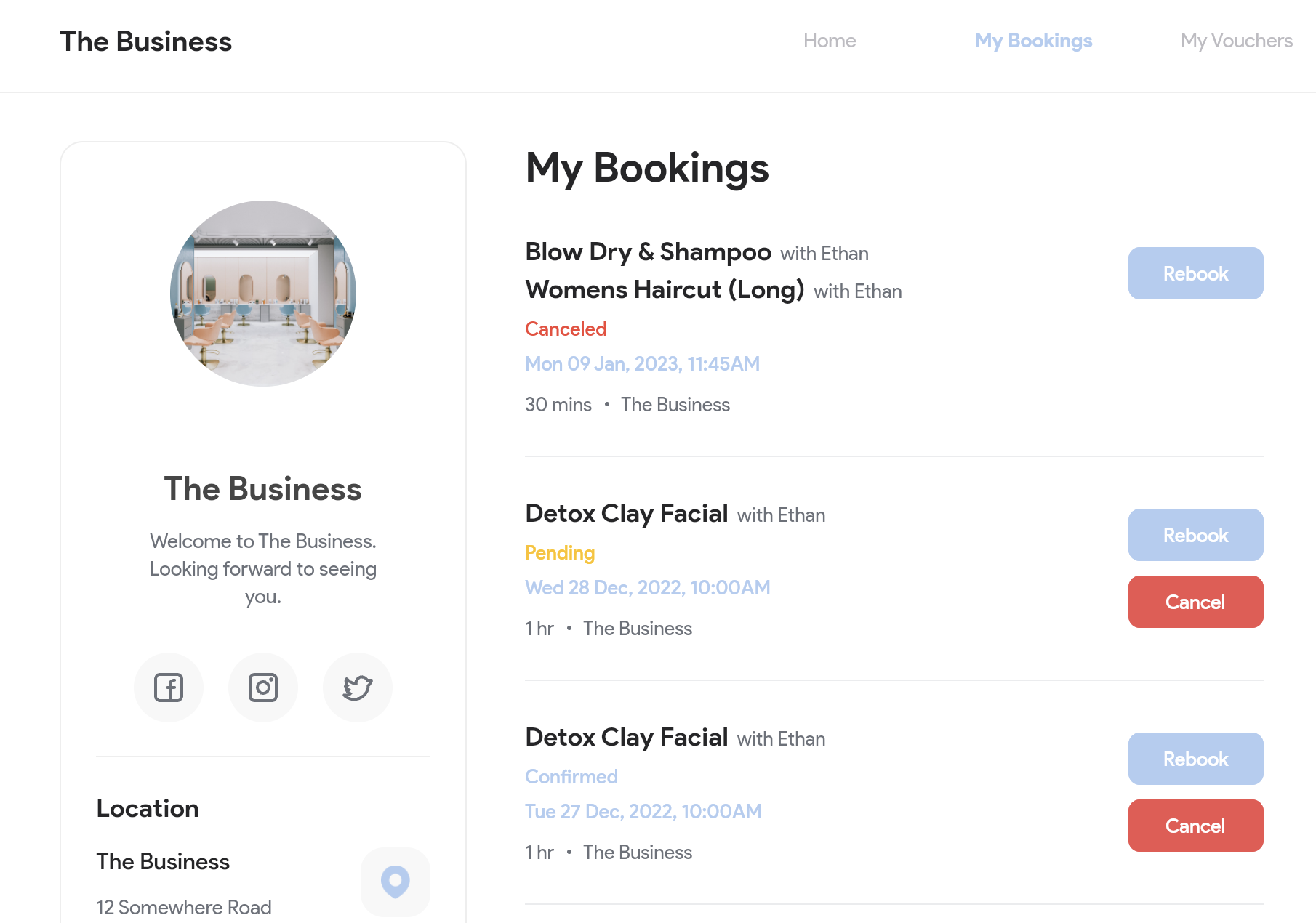Viewport: 1316px width, 923px height.
Task: Click the salon profile photo thumbnail
Action: coord(263,294)
